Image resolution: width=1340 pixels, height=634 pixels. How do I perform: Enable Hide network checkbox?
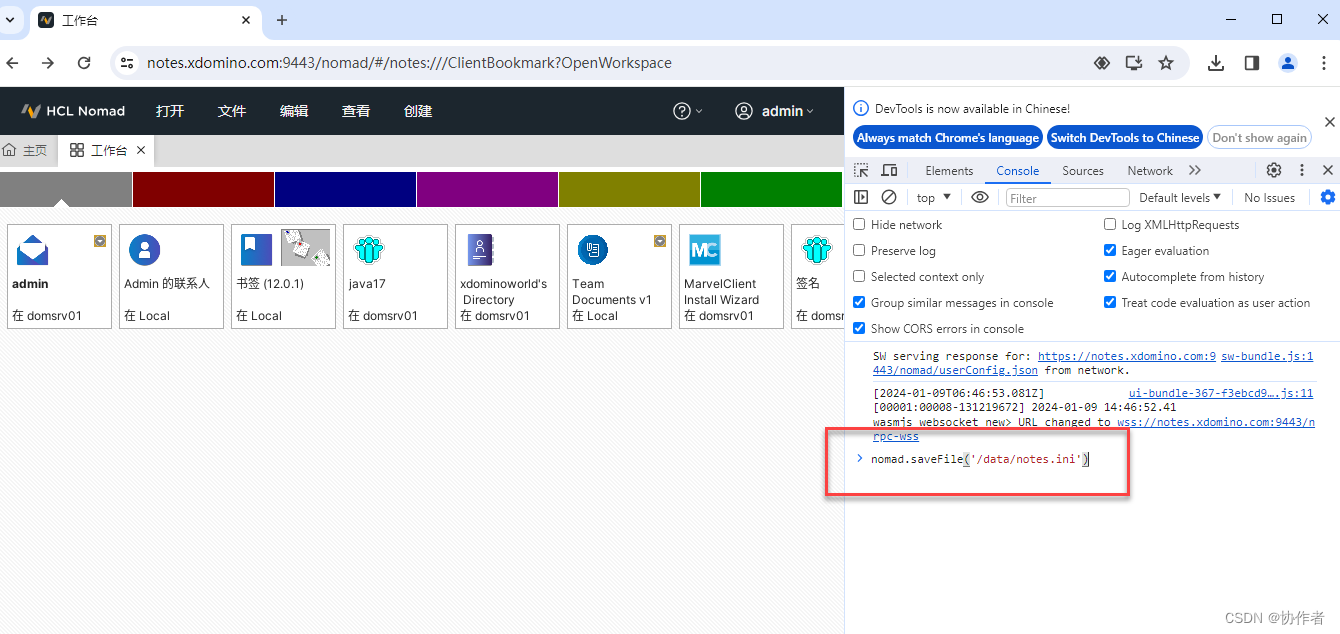(x=859, y=225)
